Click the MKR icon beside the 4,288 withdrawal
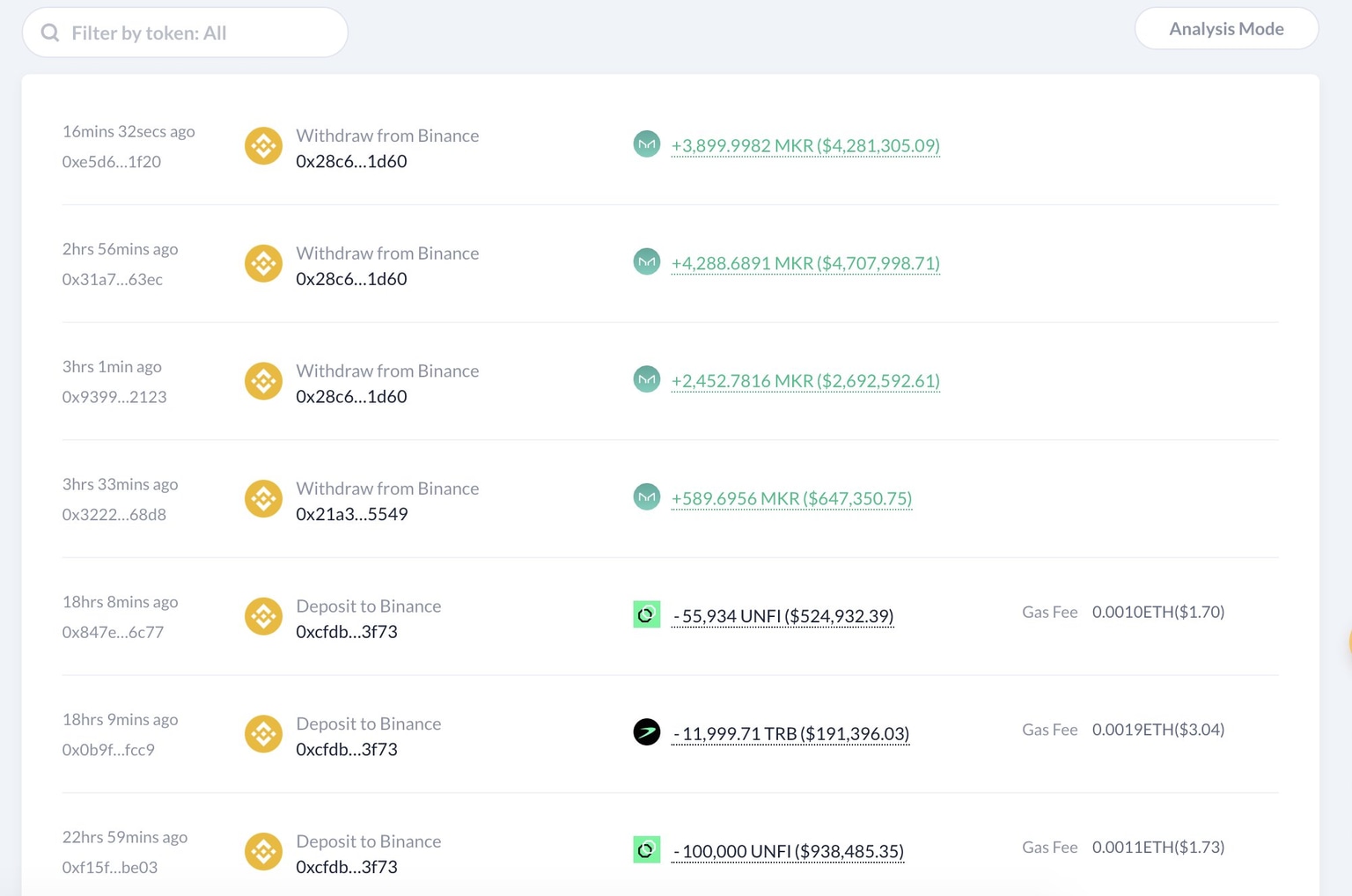Image resolution: width=1352 pixels, height=896 pixels. (647, 261)
